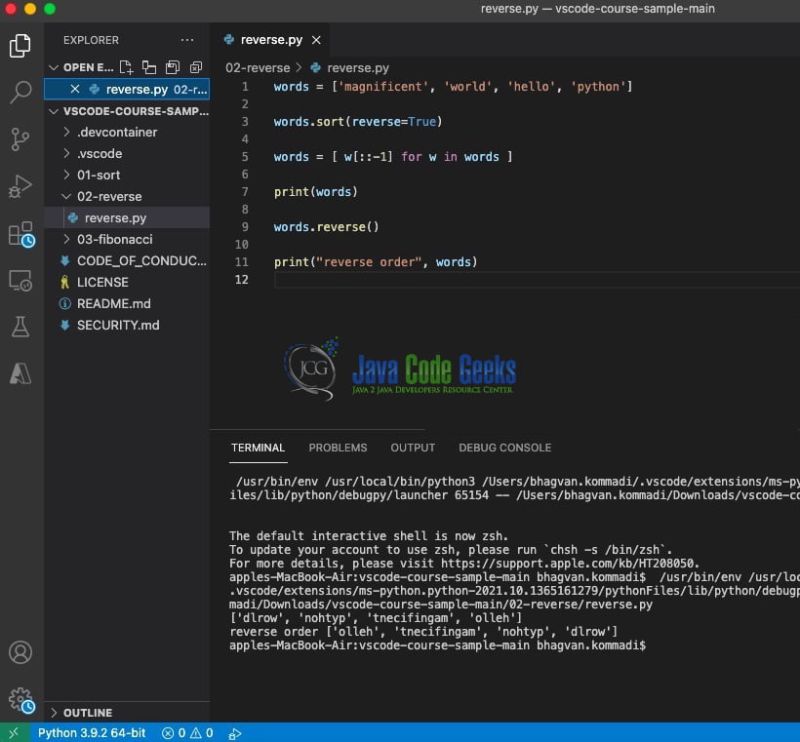Open the DEBUG CONSOLE tab
Viewport: 800px width, 742px height.
[505, 447]
